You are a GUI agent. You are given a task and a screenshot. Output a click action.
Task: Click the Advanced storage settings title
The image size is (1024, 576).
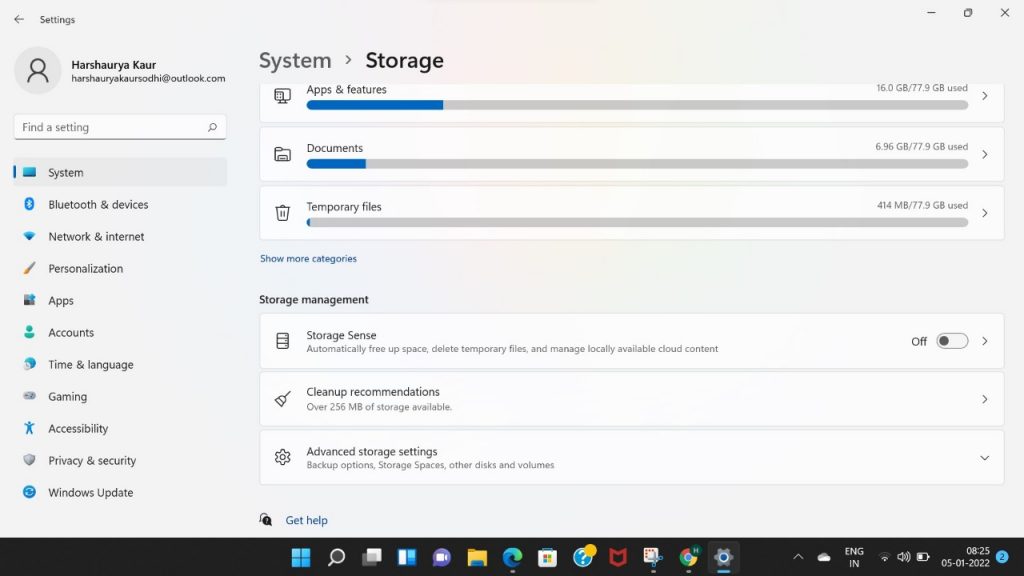coord(372,451)
